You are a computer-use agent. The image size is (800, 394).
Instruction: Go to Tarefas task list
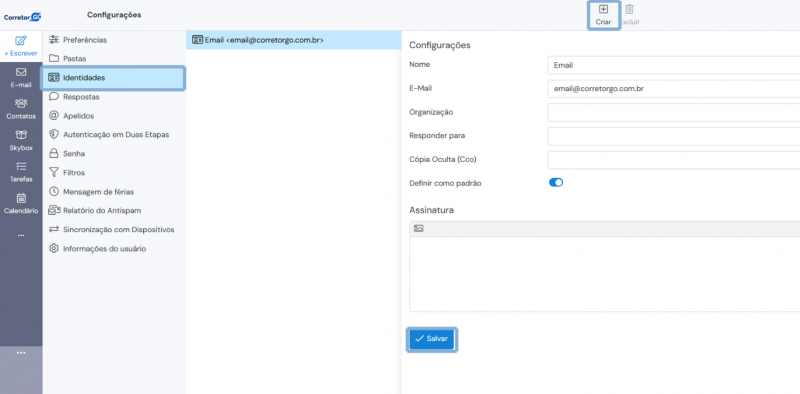click(21, 172)
